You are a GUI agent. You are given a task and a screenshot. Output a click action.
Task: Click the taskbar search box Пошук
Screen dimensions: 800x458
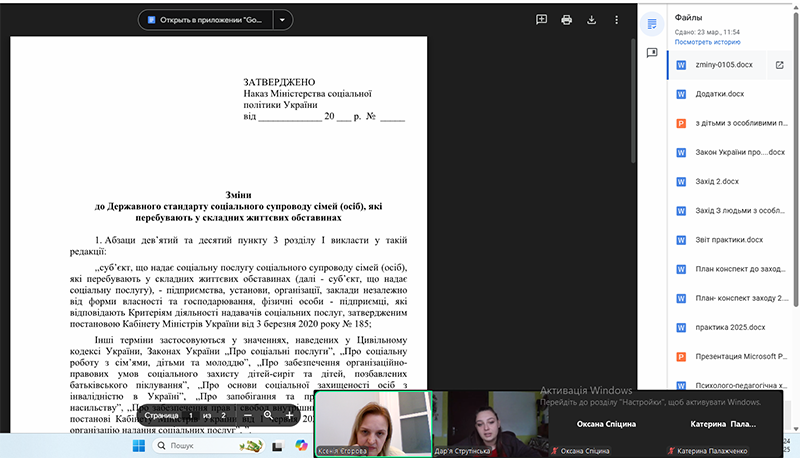(x=208, y=446)
